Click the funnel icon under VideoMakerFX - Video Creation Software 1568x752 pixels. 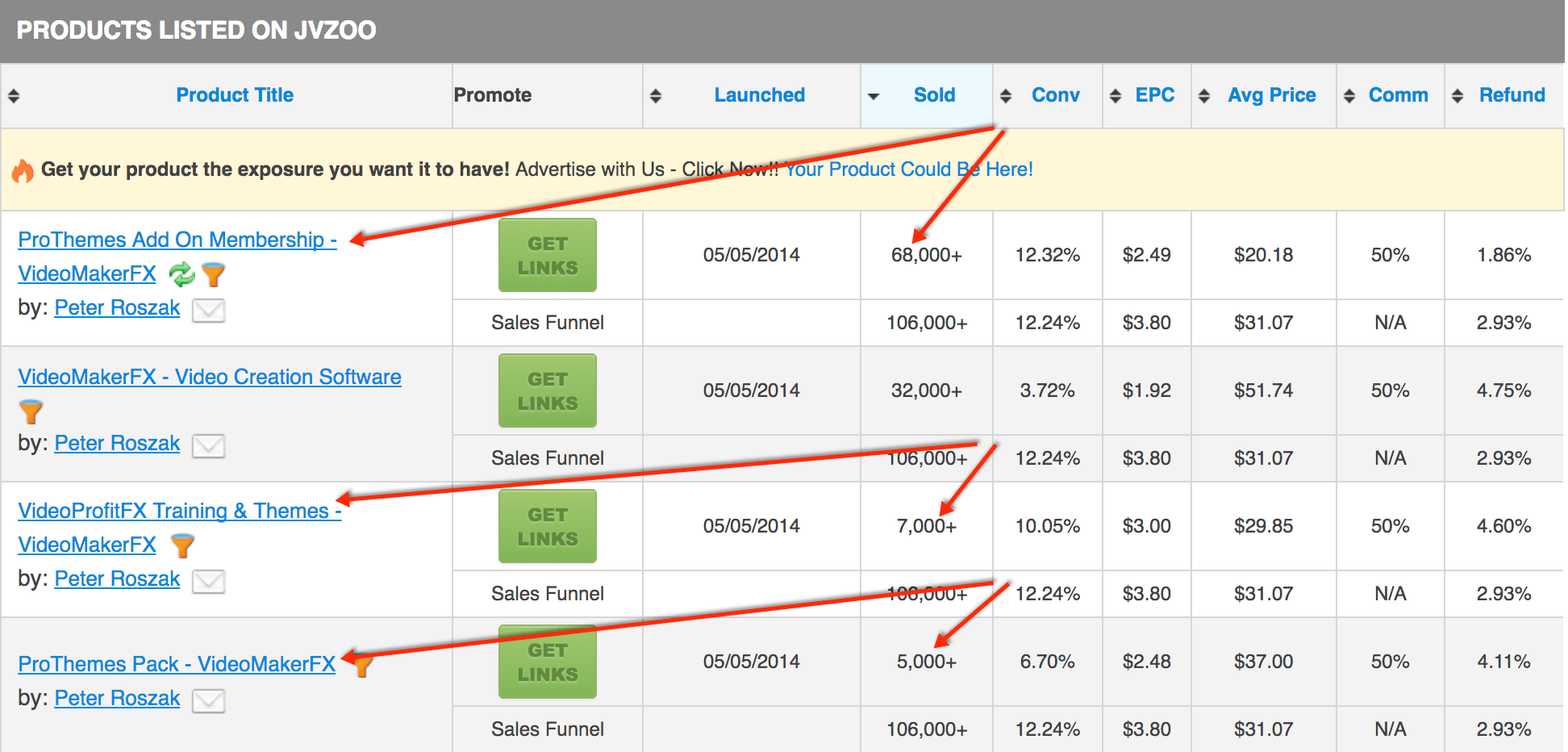click(x=31, y=412)
